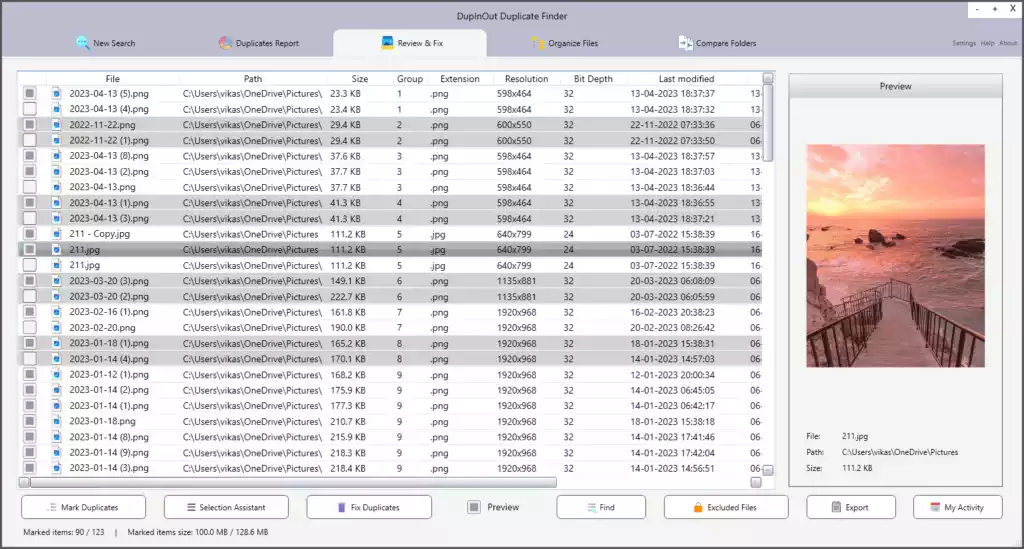1024x549 pixels.
Task: Uncheck the box for 2022-11-22.png
Action: click(x=30, y=125)
